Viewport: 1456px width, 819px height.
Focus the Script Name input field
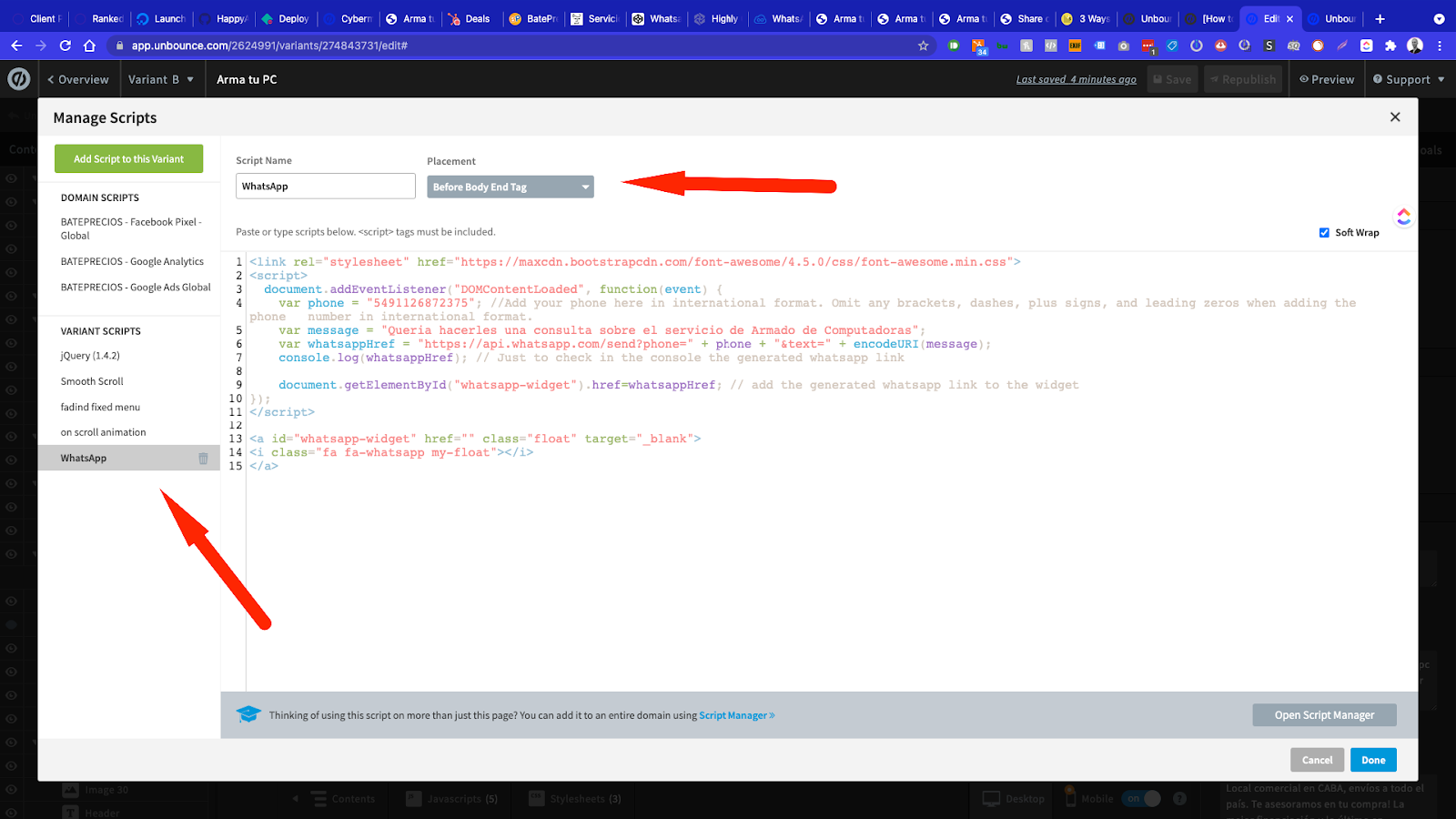pyautogui.click(x=326, y=187)
